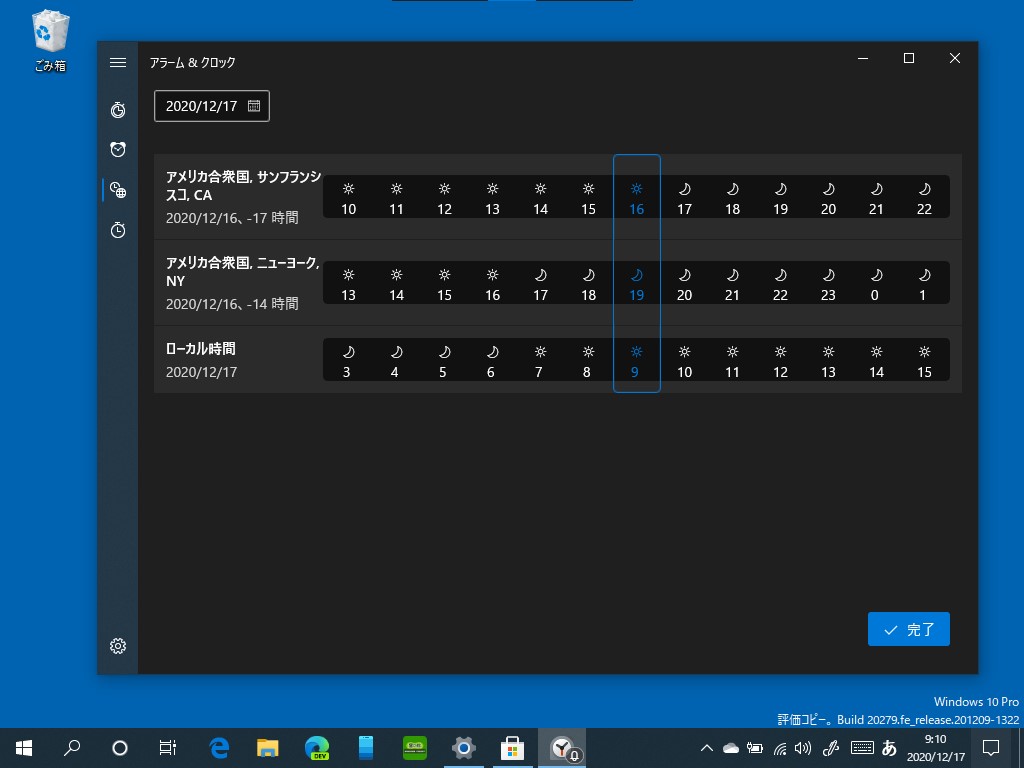1024x768 pixels.
Task: Select hour 18 in San Francisco row
Action: point(733,199)
